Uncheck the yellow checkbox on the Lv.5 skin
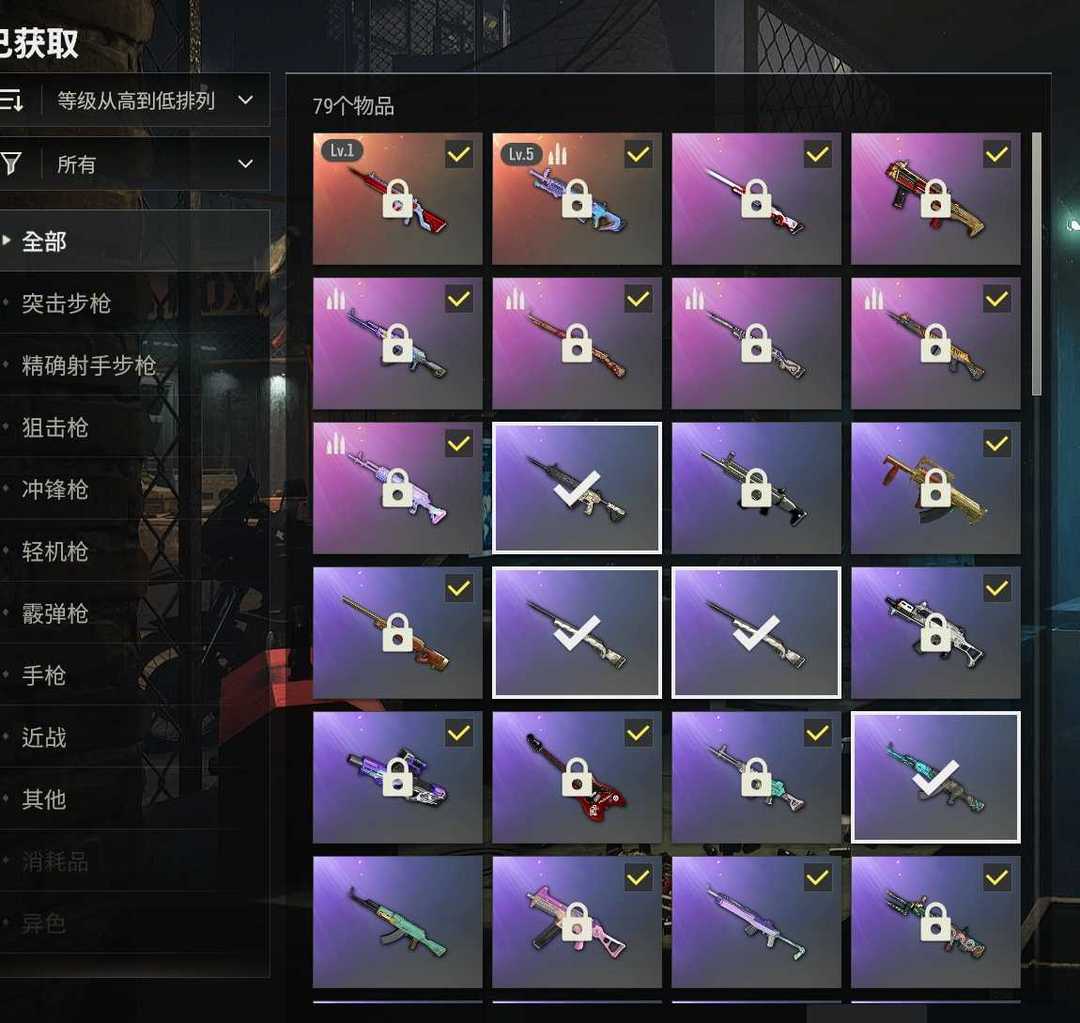This screenshot has height=1023, width=1080. pyautogui.click(x=638, y=154)
